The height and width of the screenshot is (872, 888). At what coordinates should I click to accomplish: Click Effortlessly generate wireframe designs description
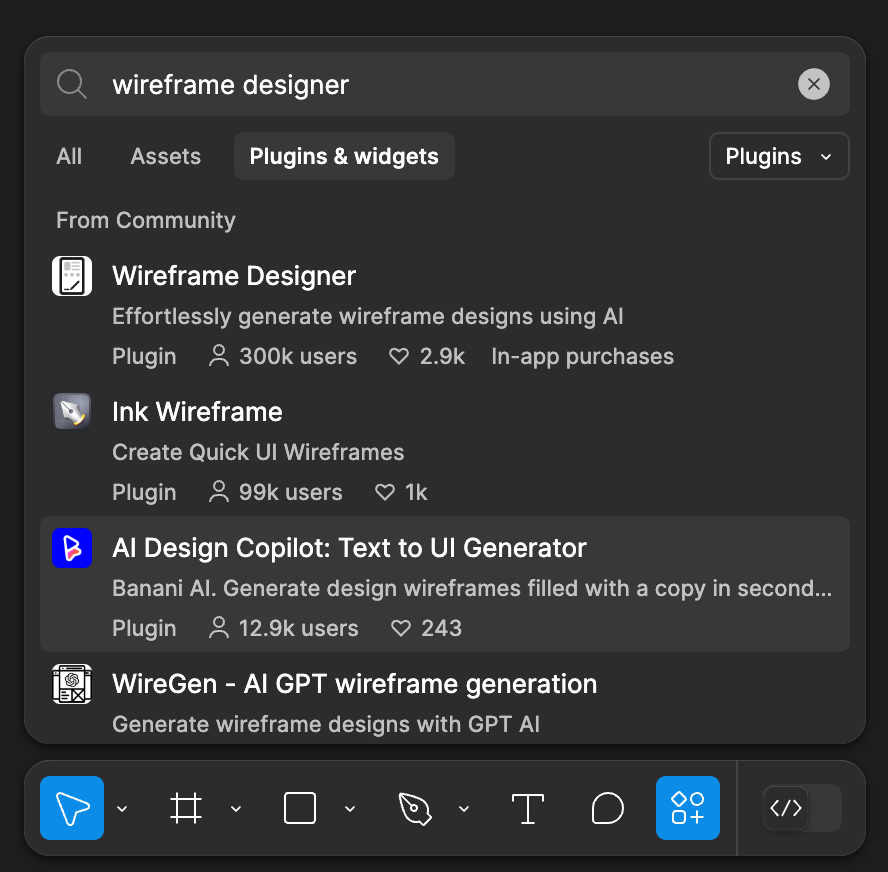click(368, 317)
